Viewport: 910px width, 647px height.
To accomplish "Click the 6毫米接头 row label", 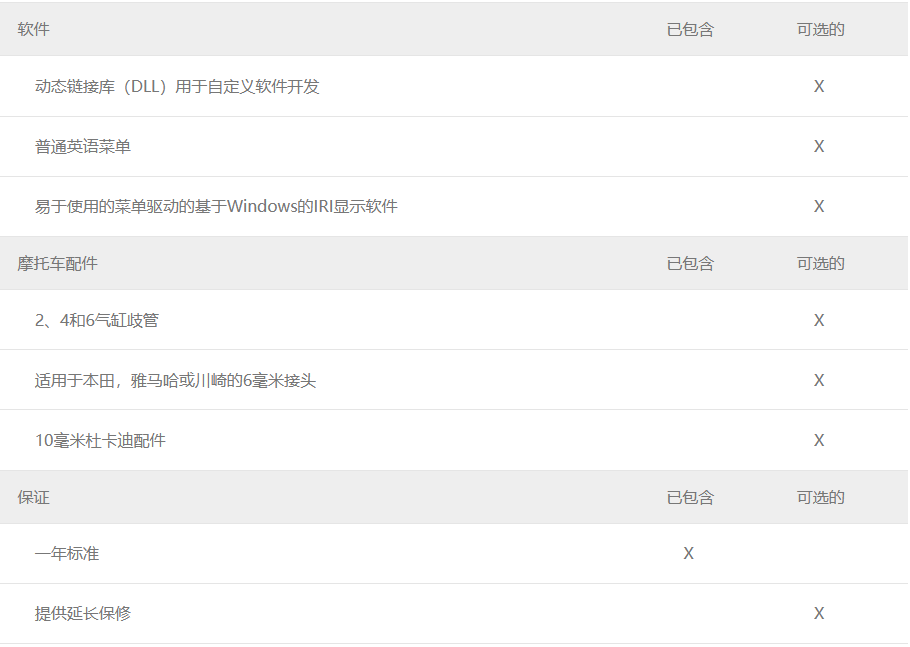I will point(175,381).
